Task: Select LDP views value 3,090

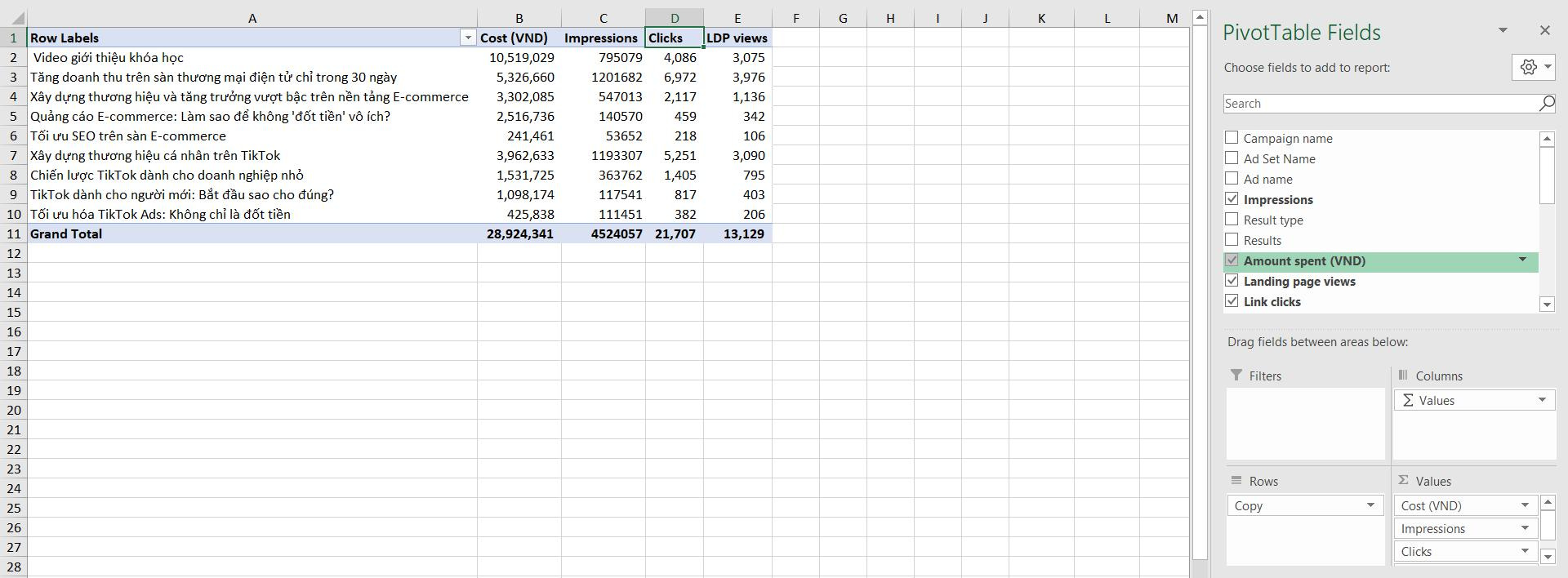Action: [737, 155]
